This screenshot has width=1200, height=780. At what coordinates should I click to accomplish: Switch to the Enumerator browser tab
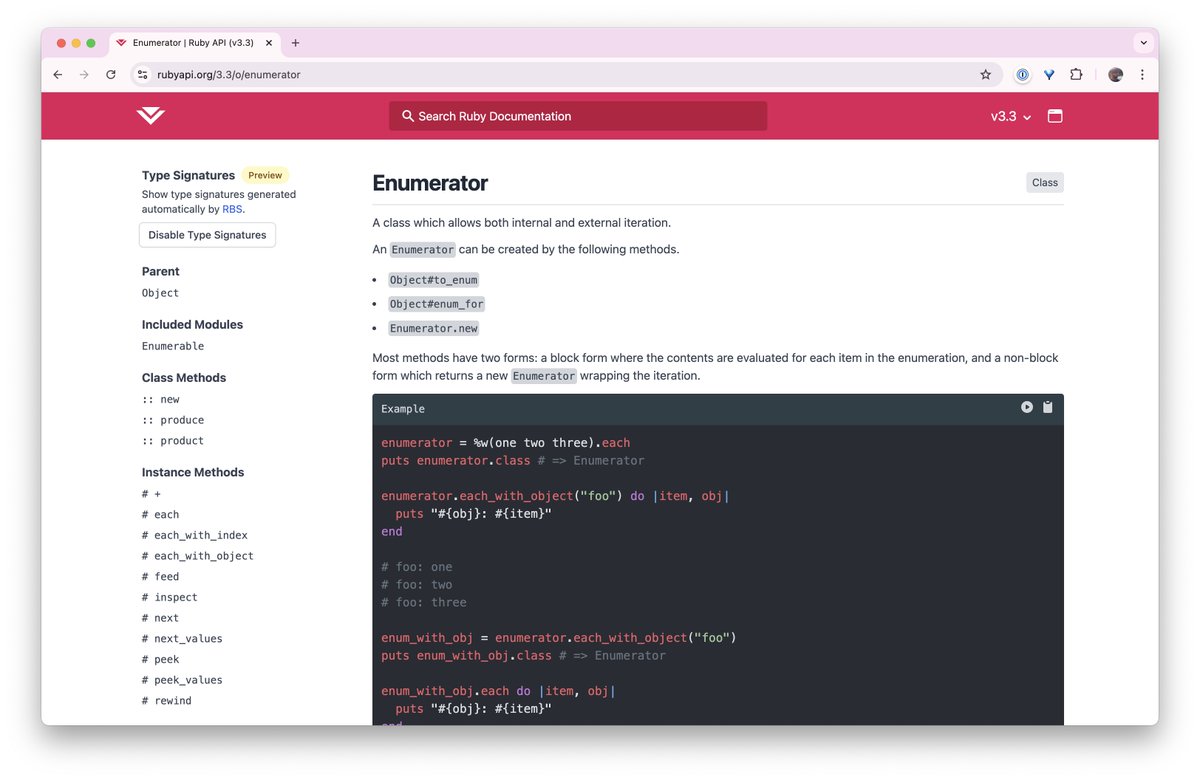tap(190, 42)
